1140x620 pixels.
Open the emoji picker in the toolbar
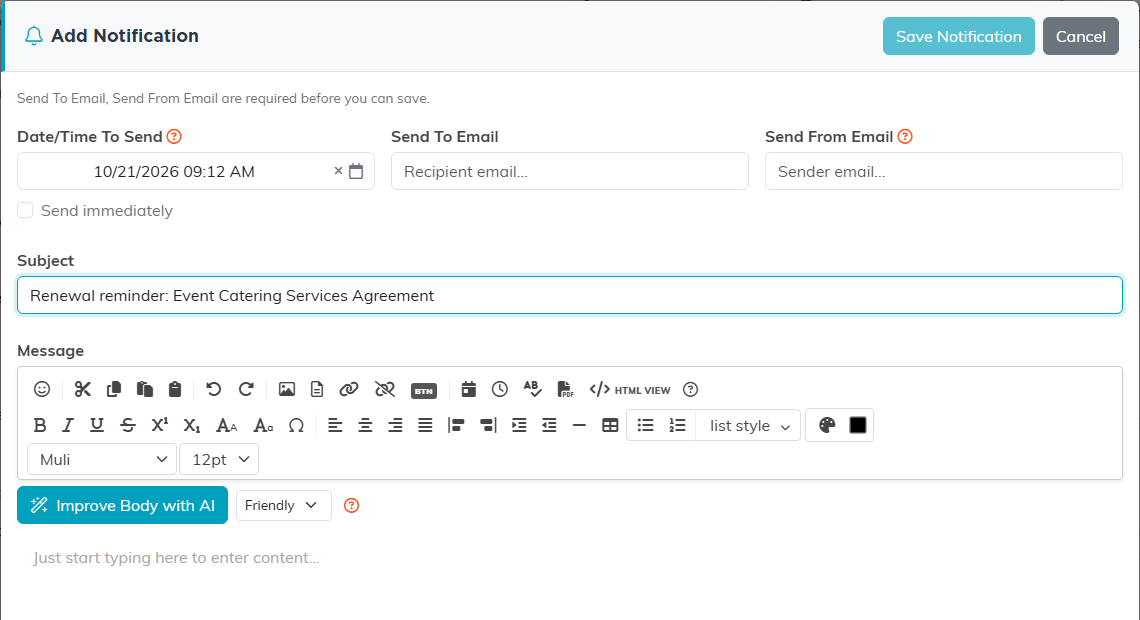42,390
